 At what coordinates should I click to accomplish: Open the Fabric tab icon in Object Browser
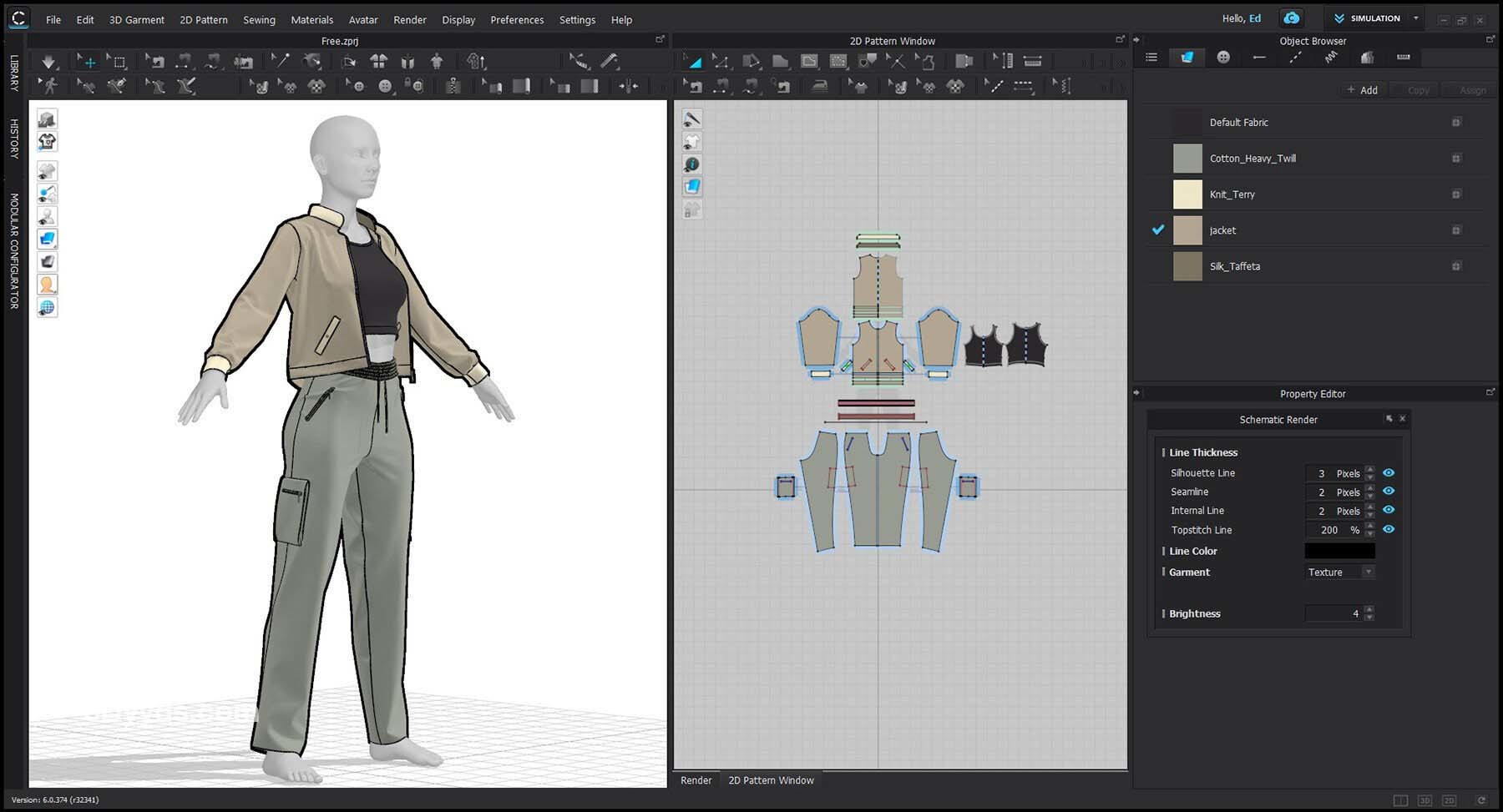pyautogui.click(x=1187, y=58)
